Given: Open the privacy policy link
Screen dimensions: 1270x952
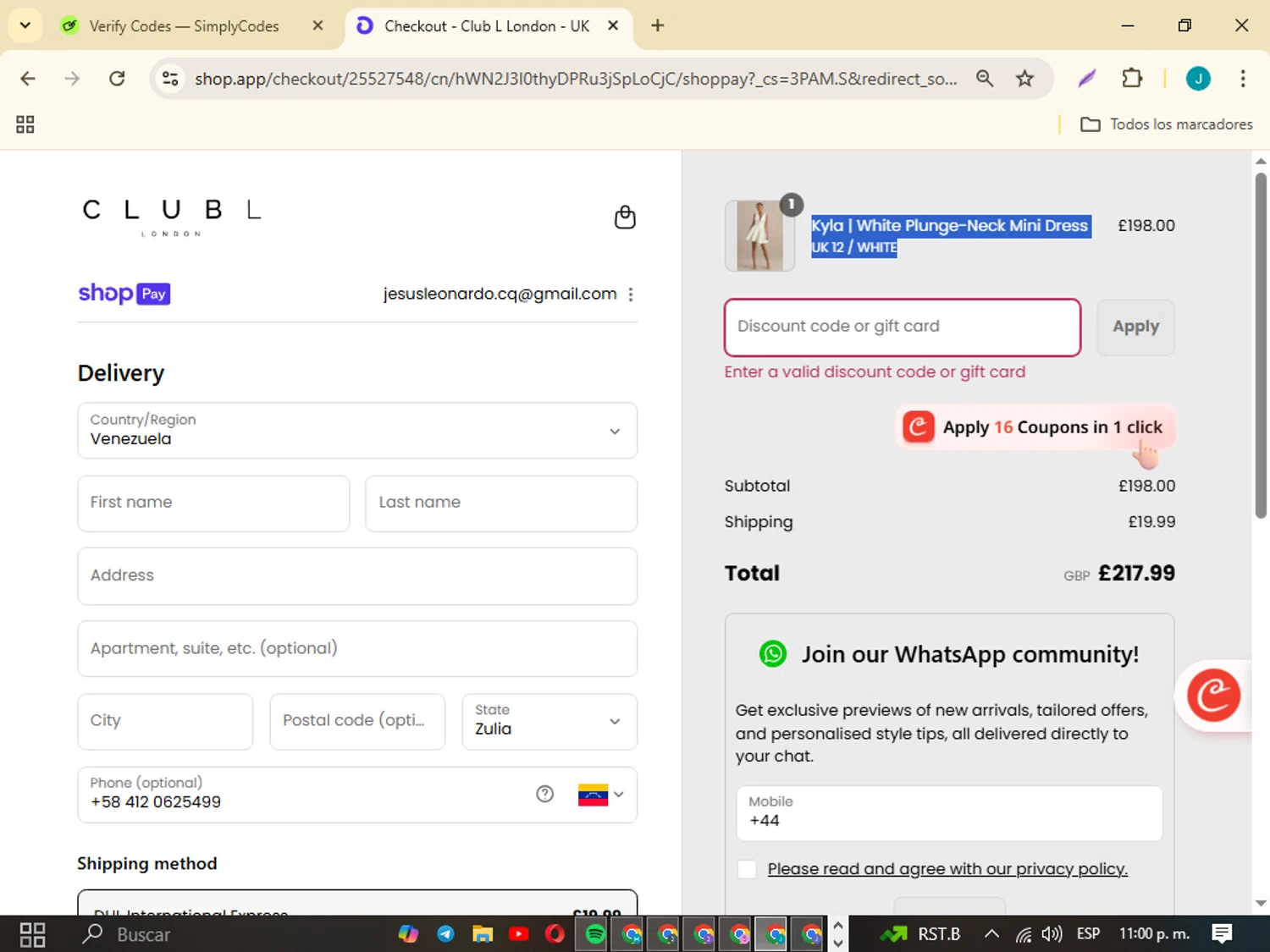Looking at the screenshot, I should [x=947, y=869].
